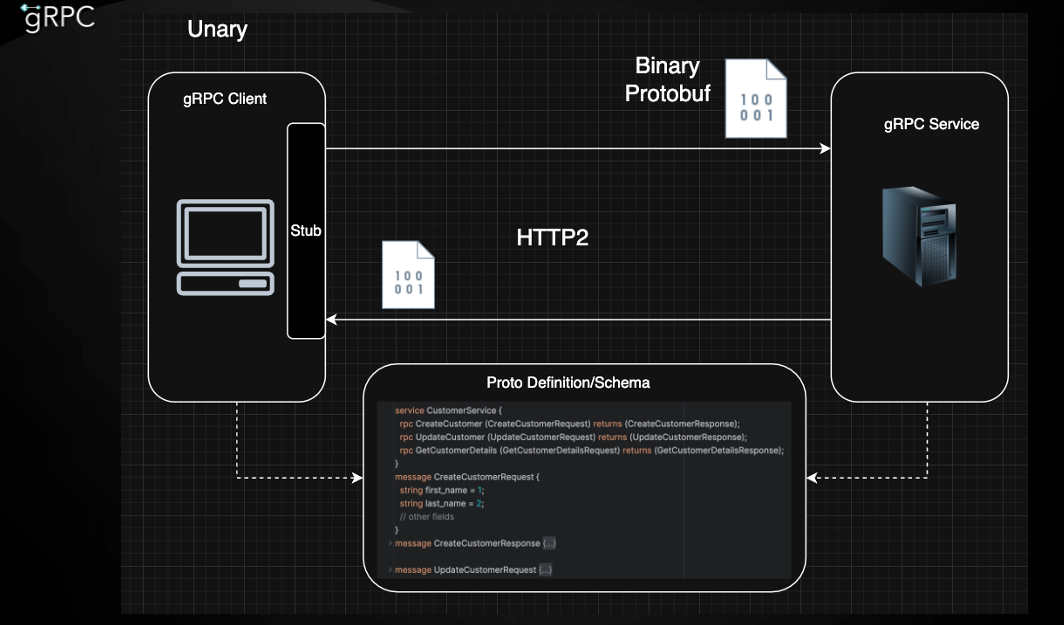Expand the folded CreateCustomerResponse message chevron

389,543
